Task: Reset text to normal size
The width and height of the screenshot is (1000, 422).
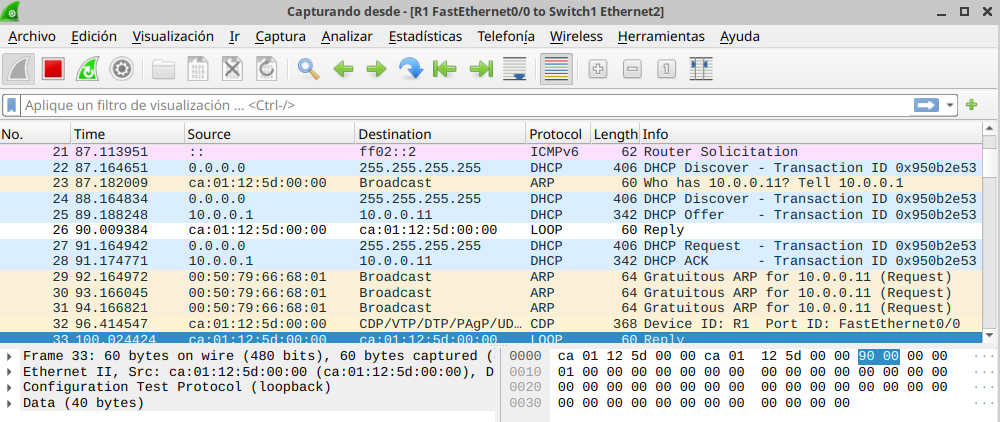Action: tap(666, 69)
